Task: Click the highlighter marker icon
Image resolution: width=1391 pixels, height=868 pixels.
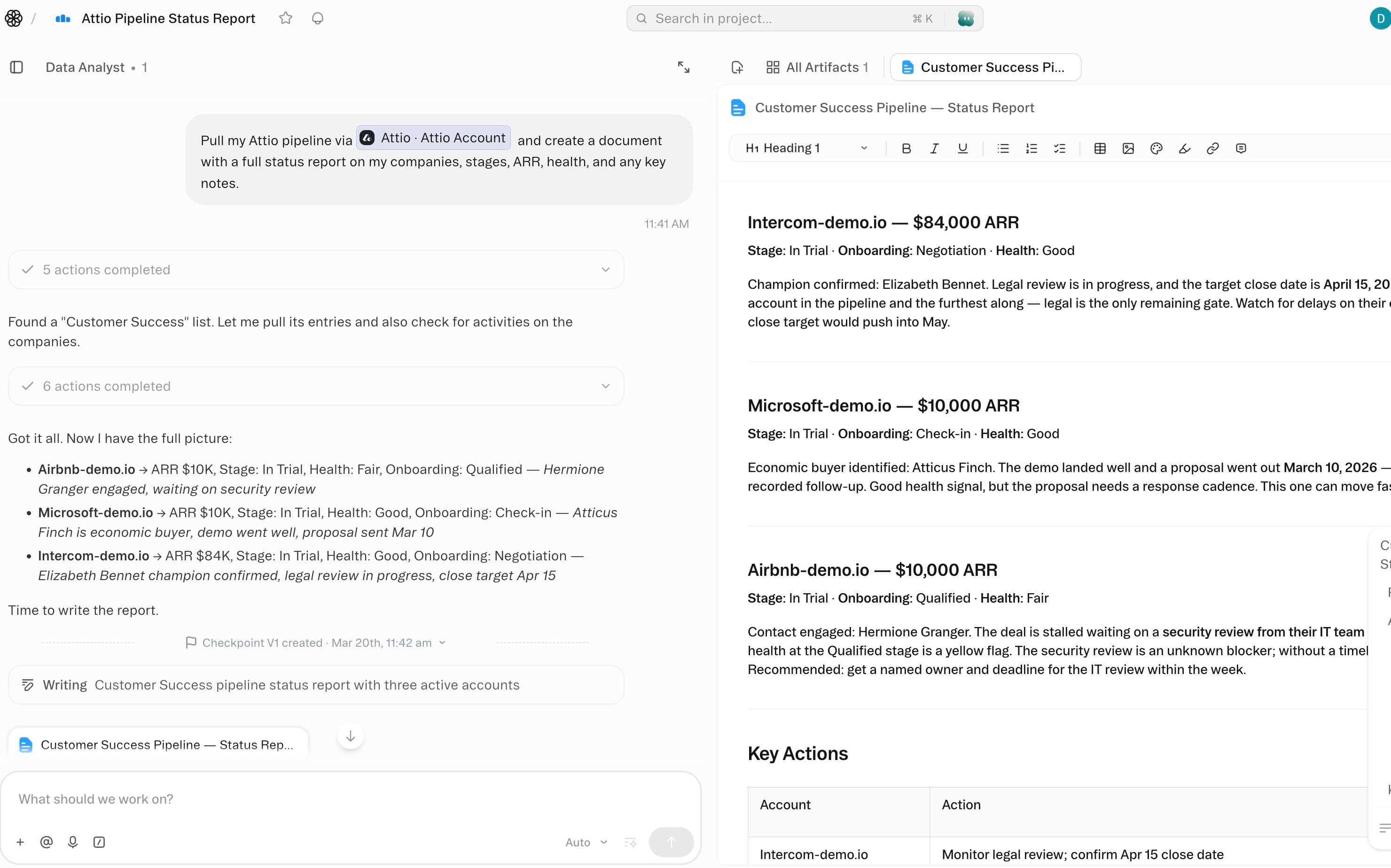Action: tap(1184, 149)
